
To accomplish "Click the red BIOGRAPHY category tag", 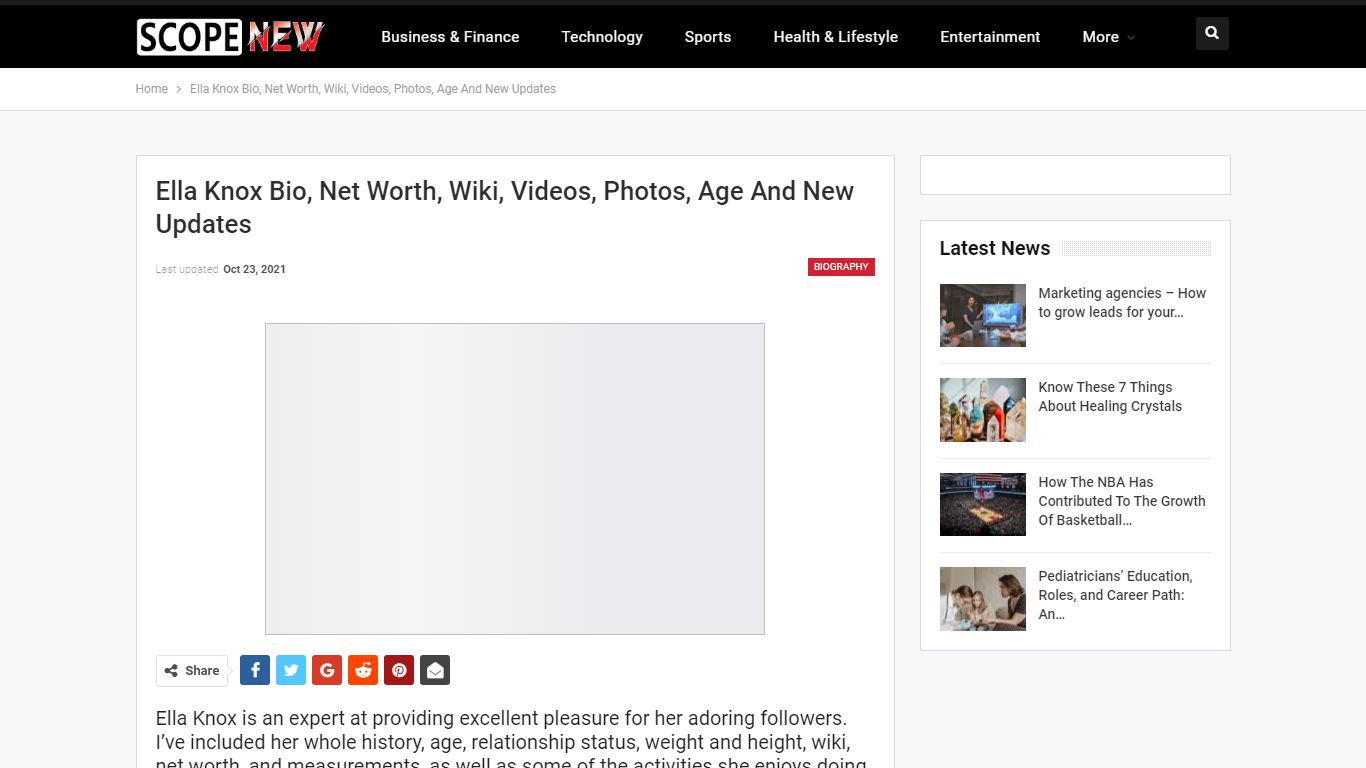I will click(x=841, y=267).
